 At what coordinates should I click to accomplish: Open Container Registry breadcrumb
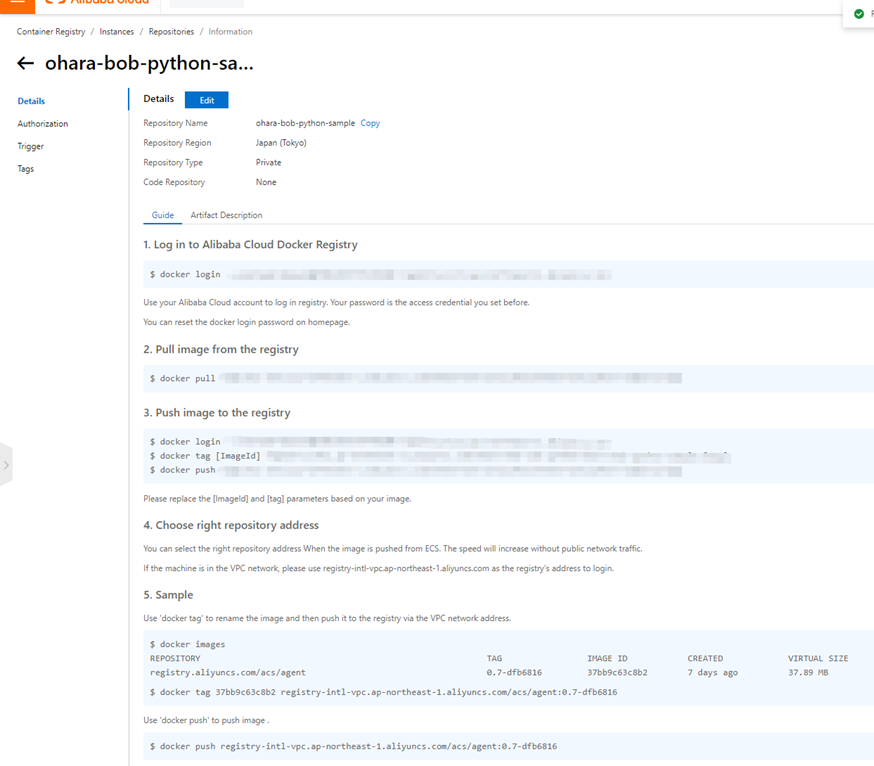point(51,32)
